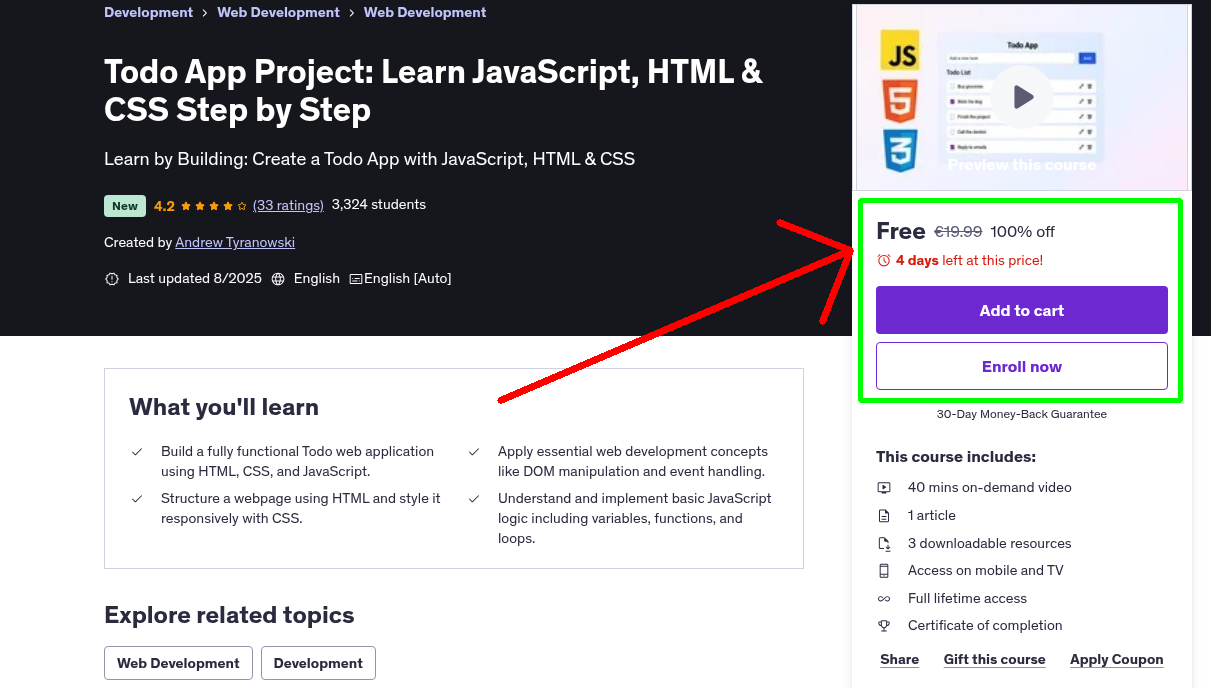Viewport: 1211px width, 688px height.
Task: Click Apply Coupon
Action: [x=1117, y=660]
